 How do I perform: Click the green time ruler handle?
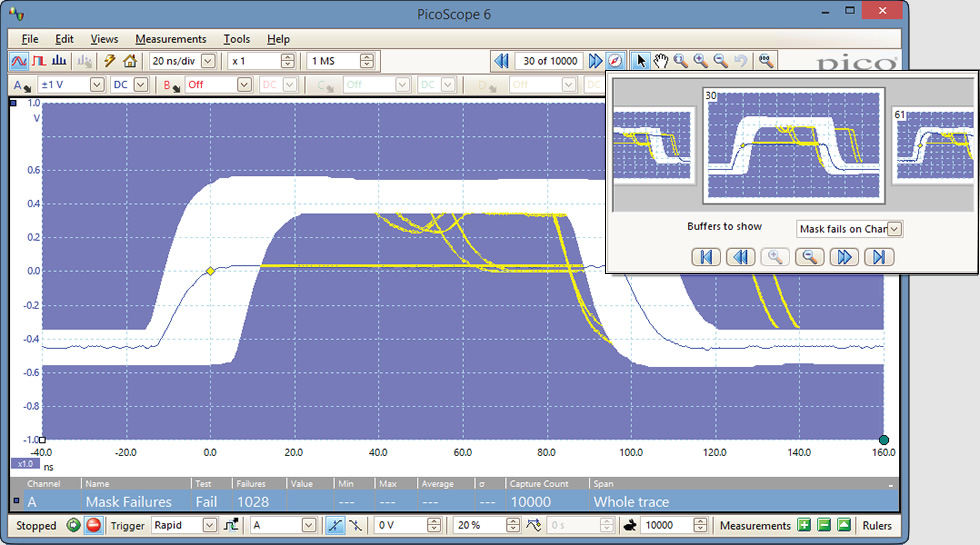click(x=884, y=440)
